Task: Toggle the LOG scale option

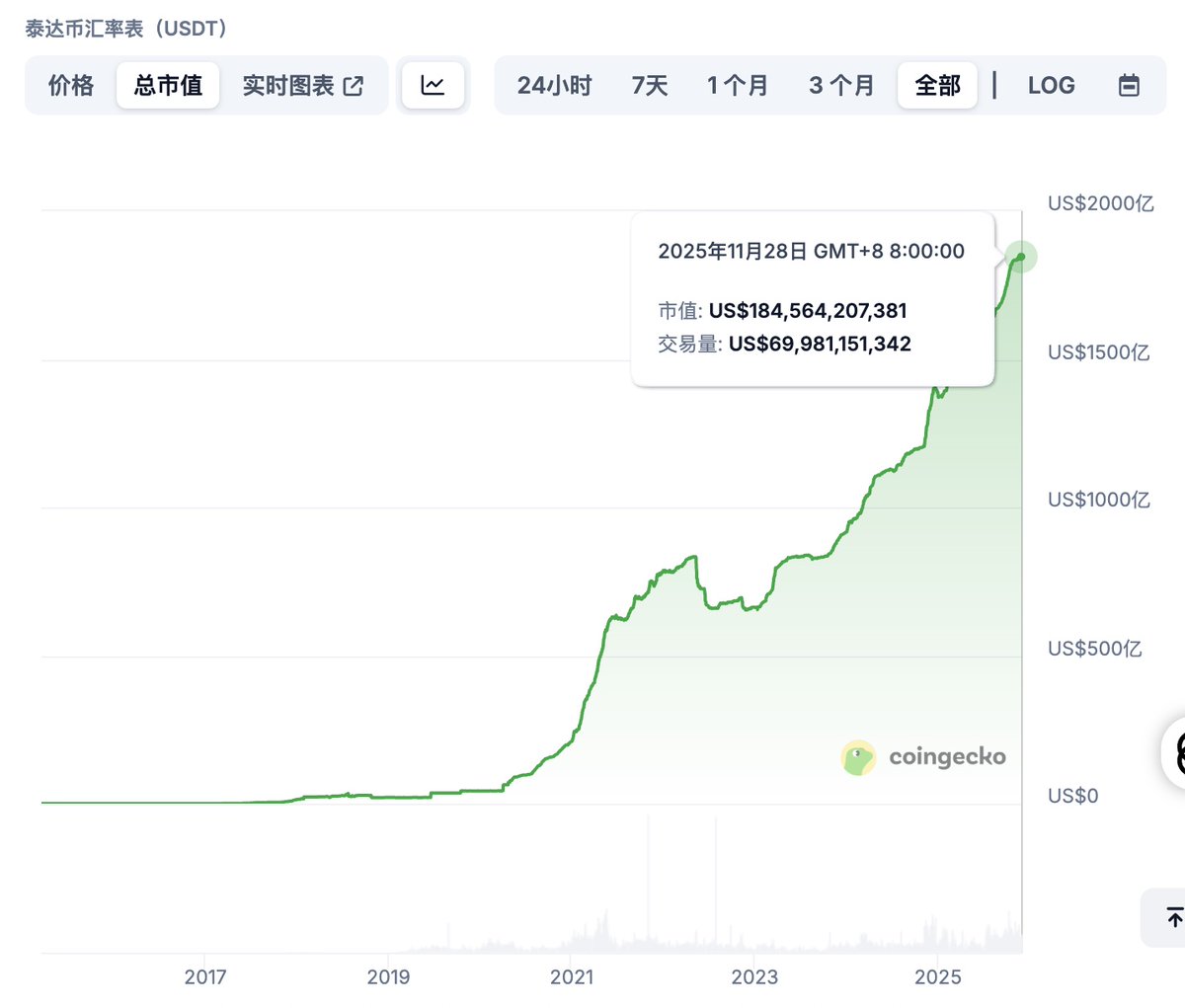Action: point(1051,86)
